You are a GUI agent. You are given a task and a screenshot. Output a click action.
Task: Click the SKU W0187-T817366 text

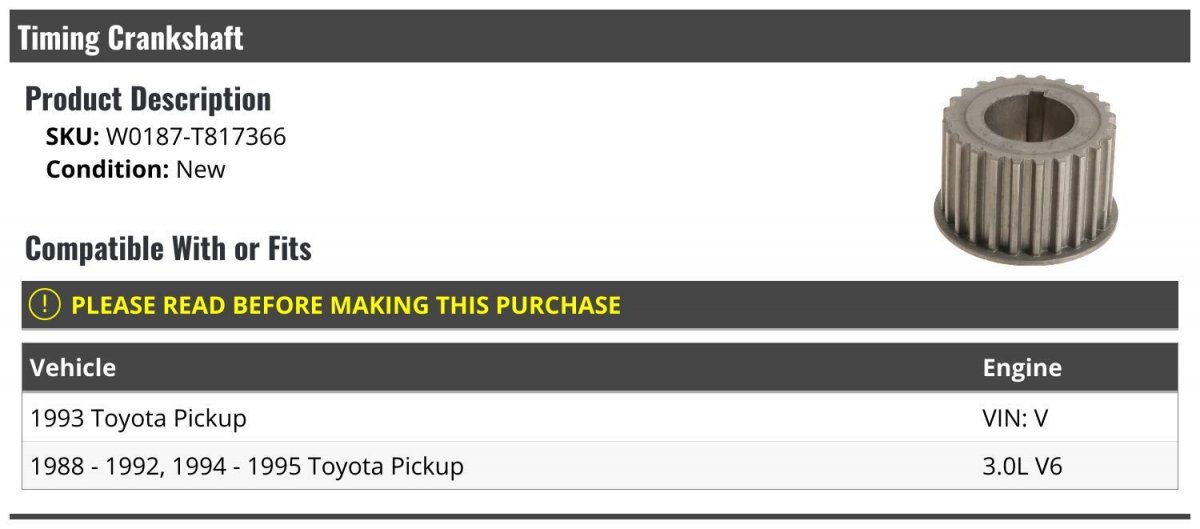[x=166, y=137]
